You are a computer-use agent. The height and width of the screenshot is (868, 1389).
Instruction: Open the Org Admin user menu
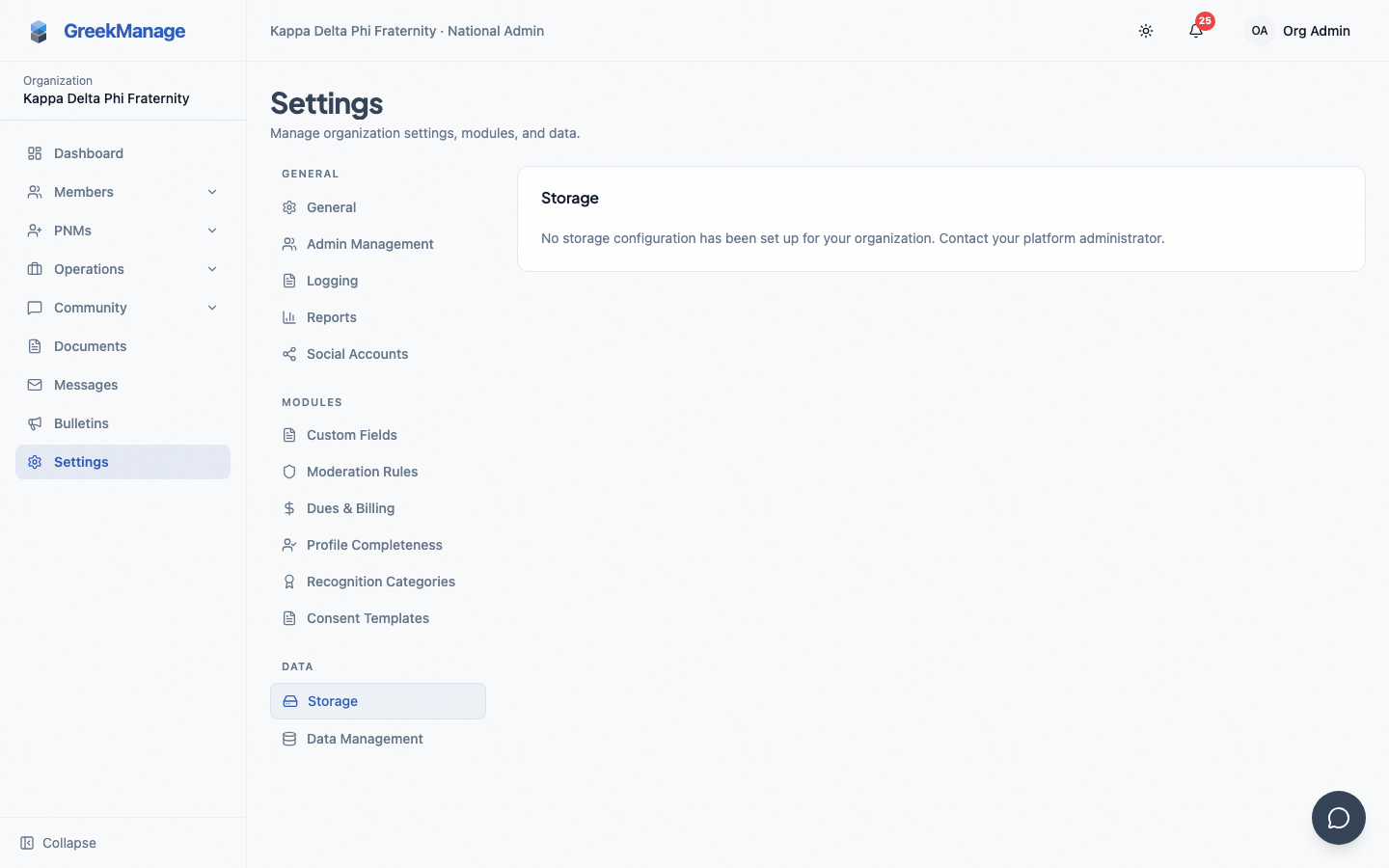click(1298, 31)
